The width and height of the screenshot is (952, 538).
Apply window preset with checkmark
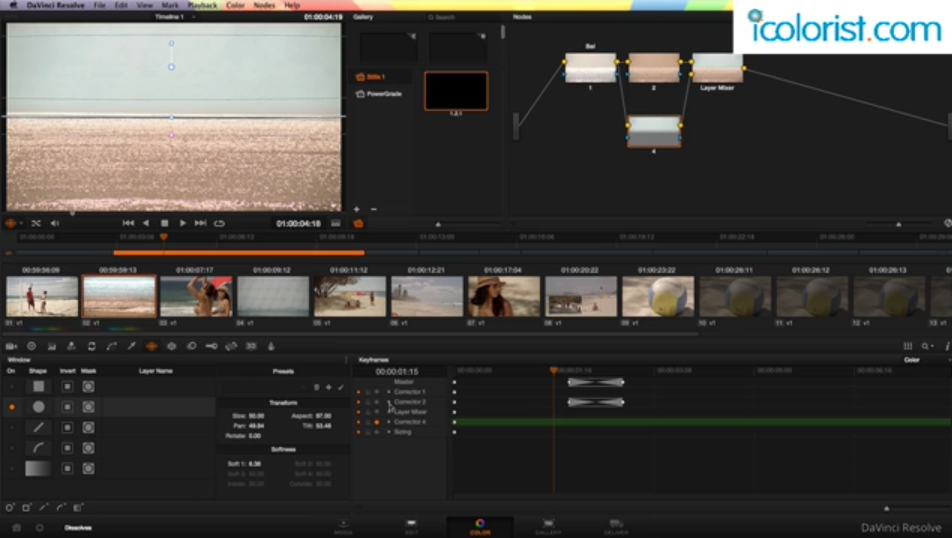click(341, 387)
